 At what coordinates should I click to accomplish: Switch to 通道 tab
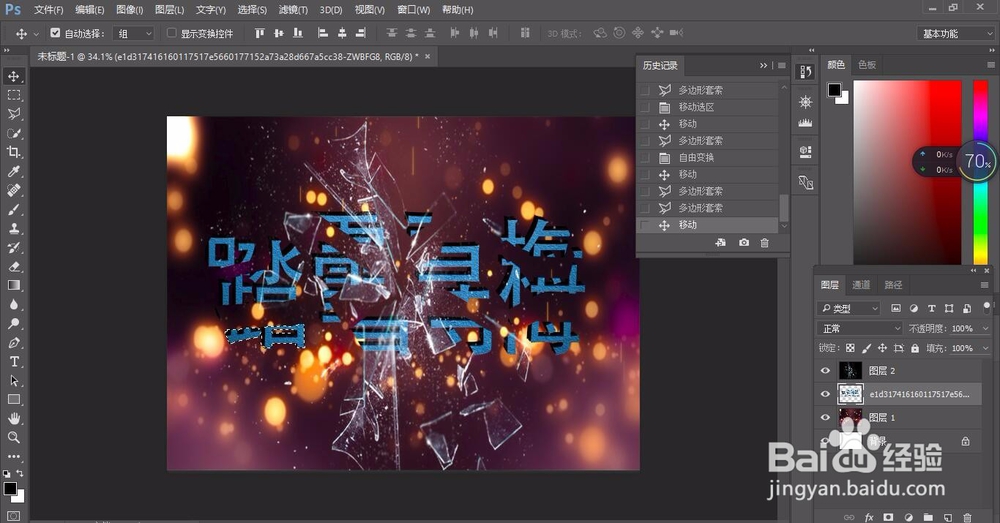[861, 284]
